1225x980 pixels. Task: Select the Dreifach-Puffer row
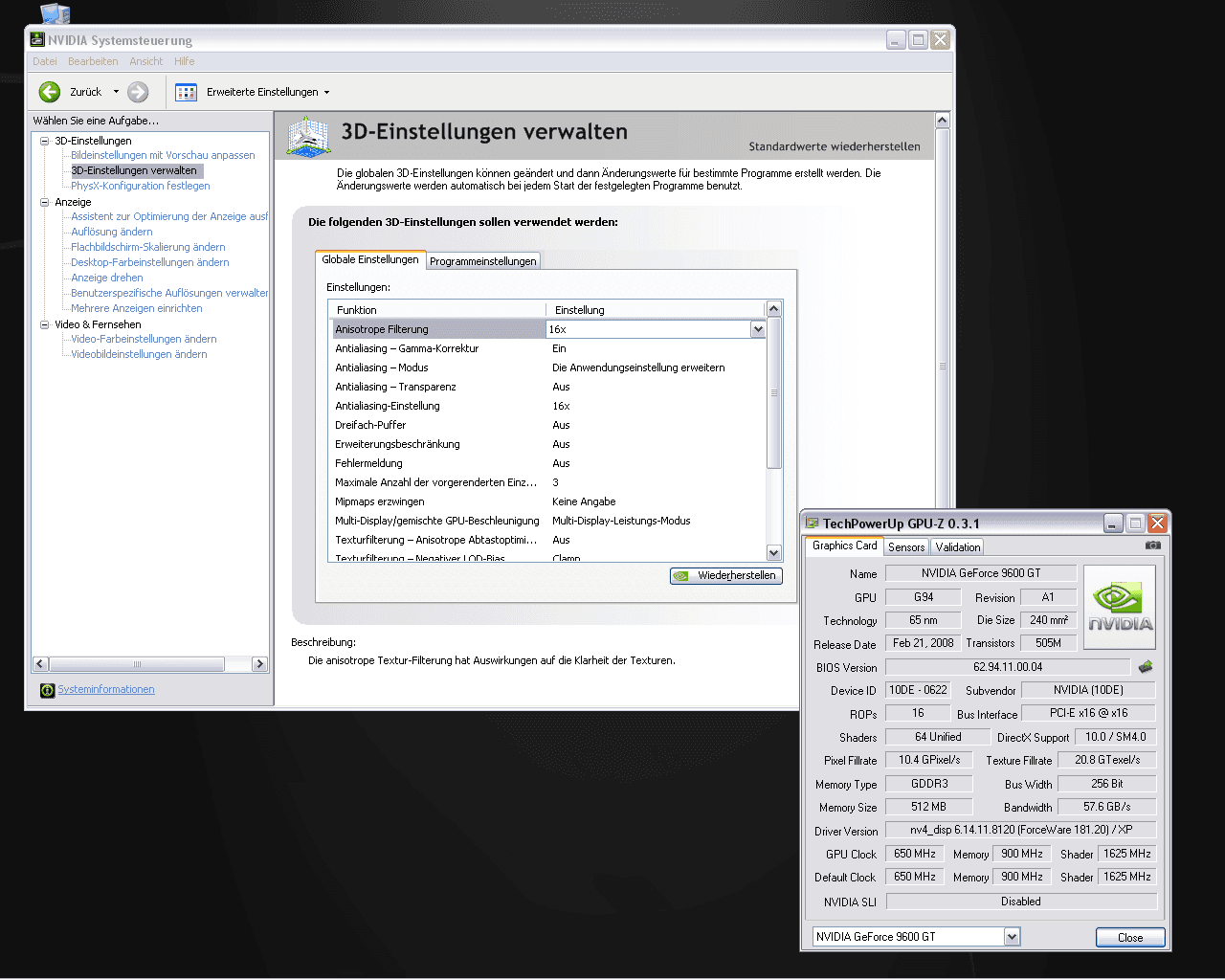click(x=549, y=425)
